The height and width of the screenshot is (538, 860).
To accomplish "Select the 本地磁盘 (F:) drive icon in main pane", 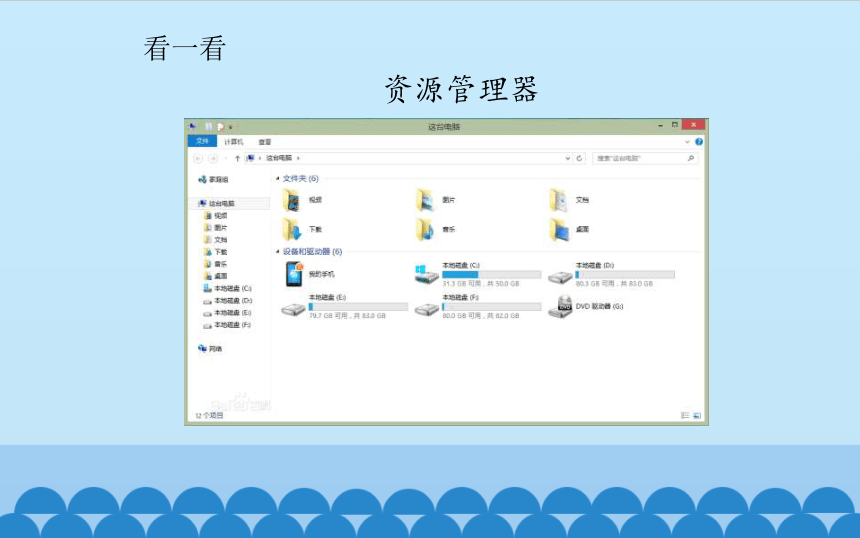I will click(x=426, y=309).
